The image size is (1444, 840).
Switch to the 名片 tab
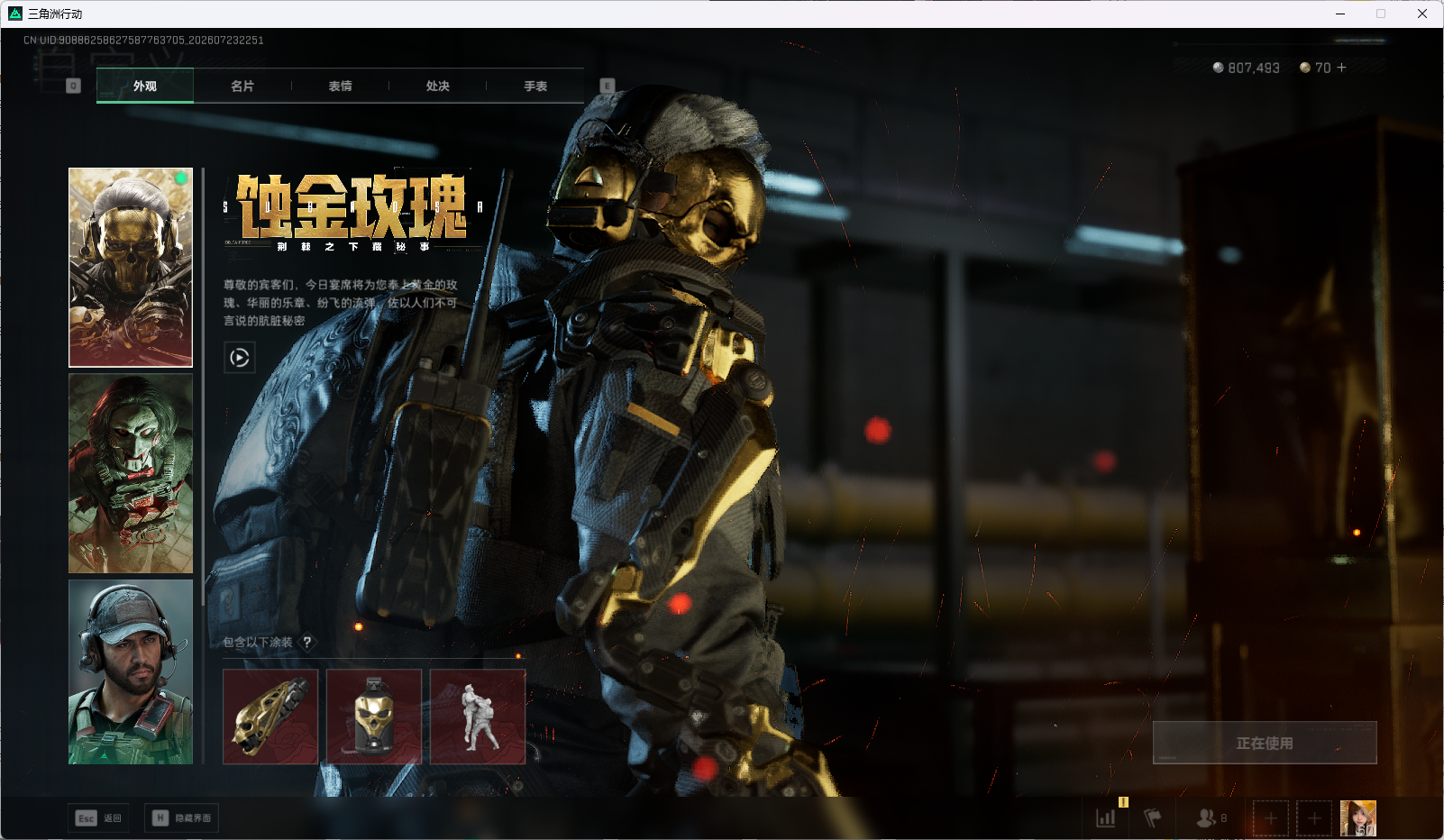242,86
